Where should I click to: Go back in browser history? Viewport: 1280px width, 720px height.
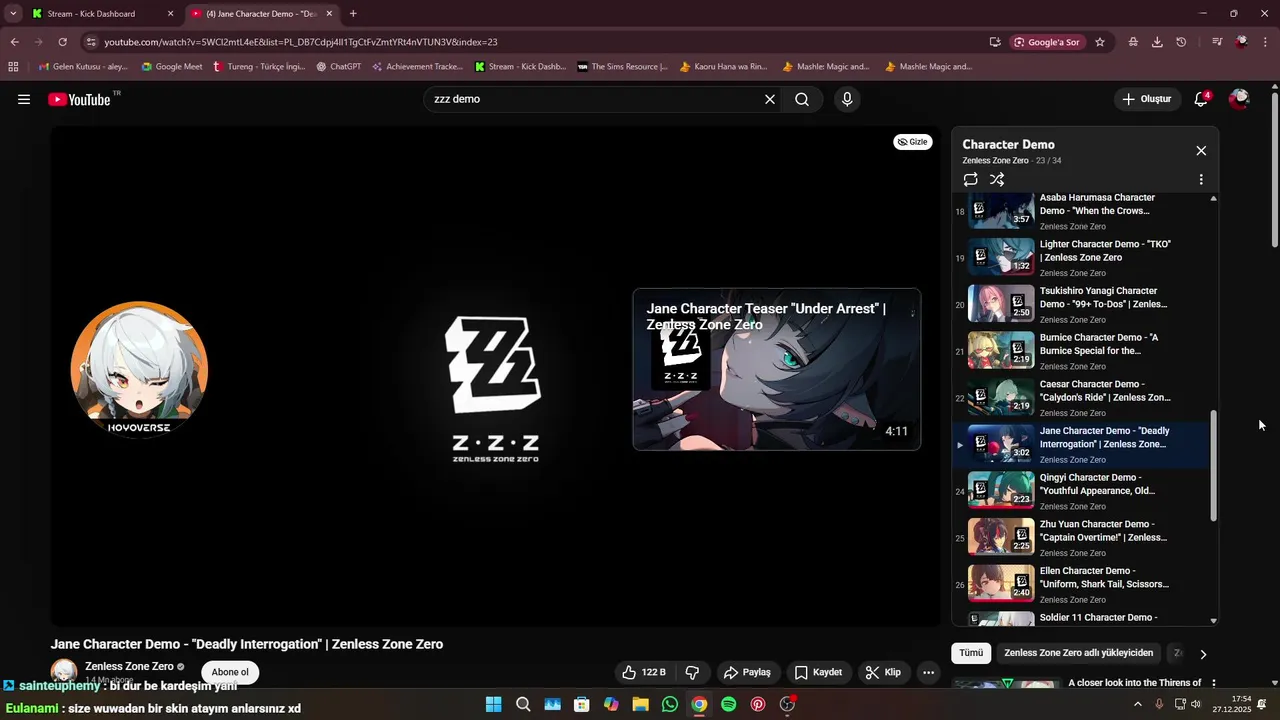click(14, 42)
